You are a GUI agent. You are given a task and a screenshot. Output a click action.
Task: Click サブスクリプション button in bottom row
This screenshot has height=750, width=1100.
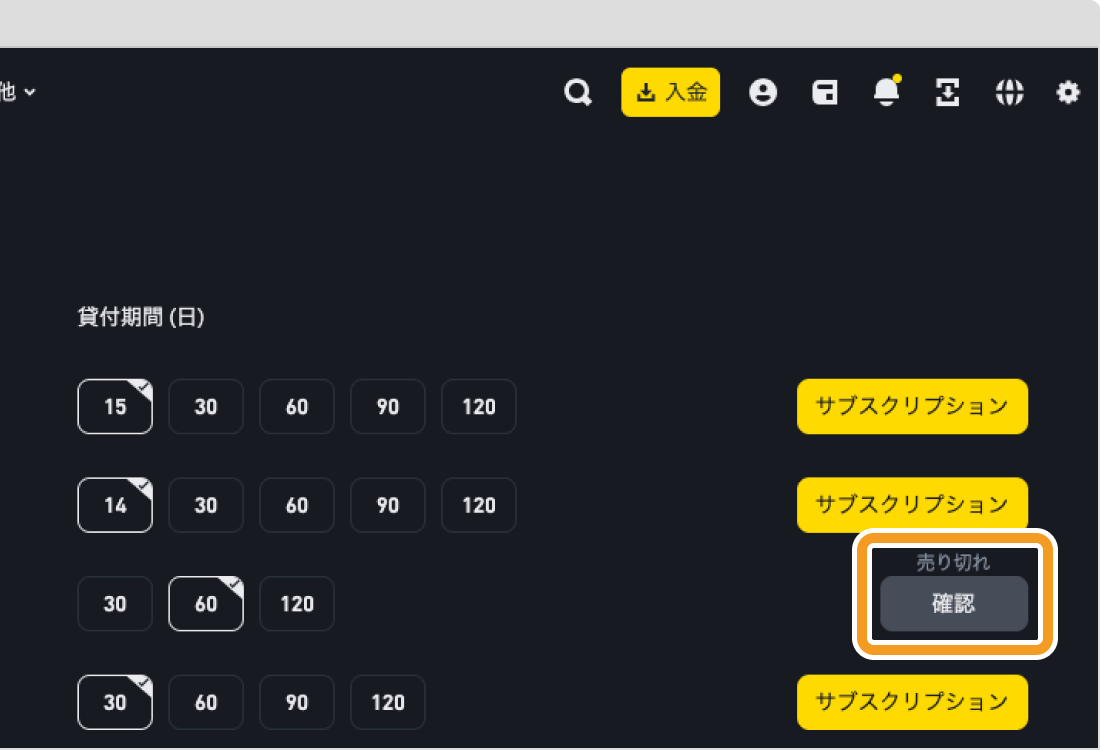[912, 702]
